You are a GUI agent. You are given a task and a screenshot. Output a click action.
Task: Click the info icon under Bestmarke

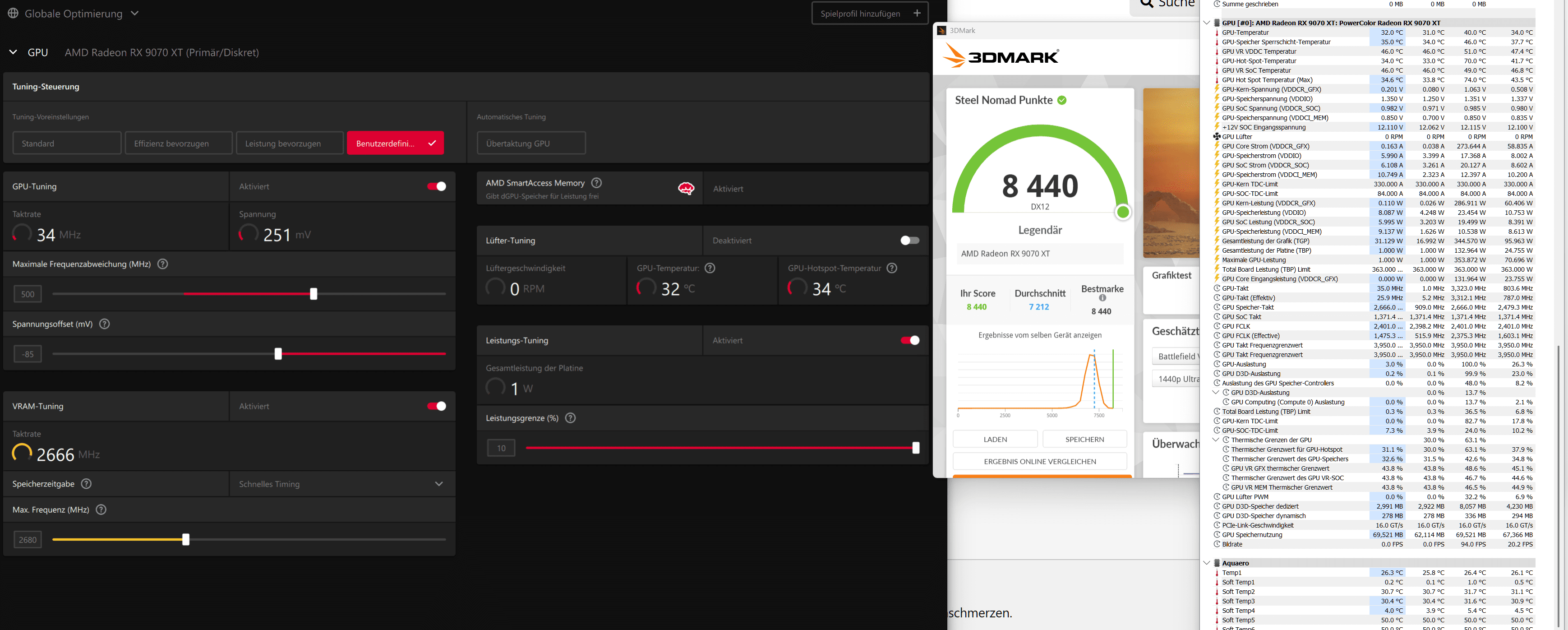click(x=1102, y=298)
